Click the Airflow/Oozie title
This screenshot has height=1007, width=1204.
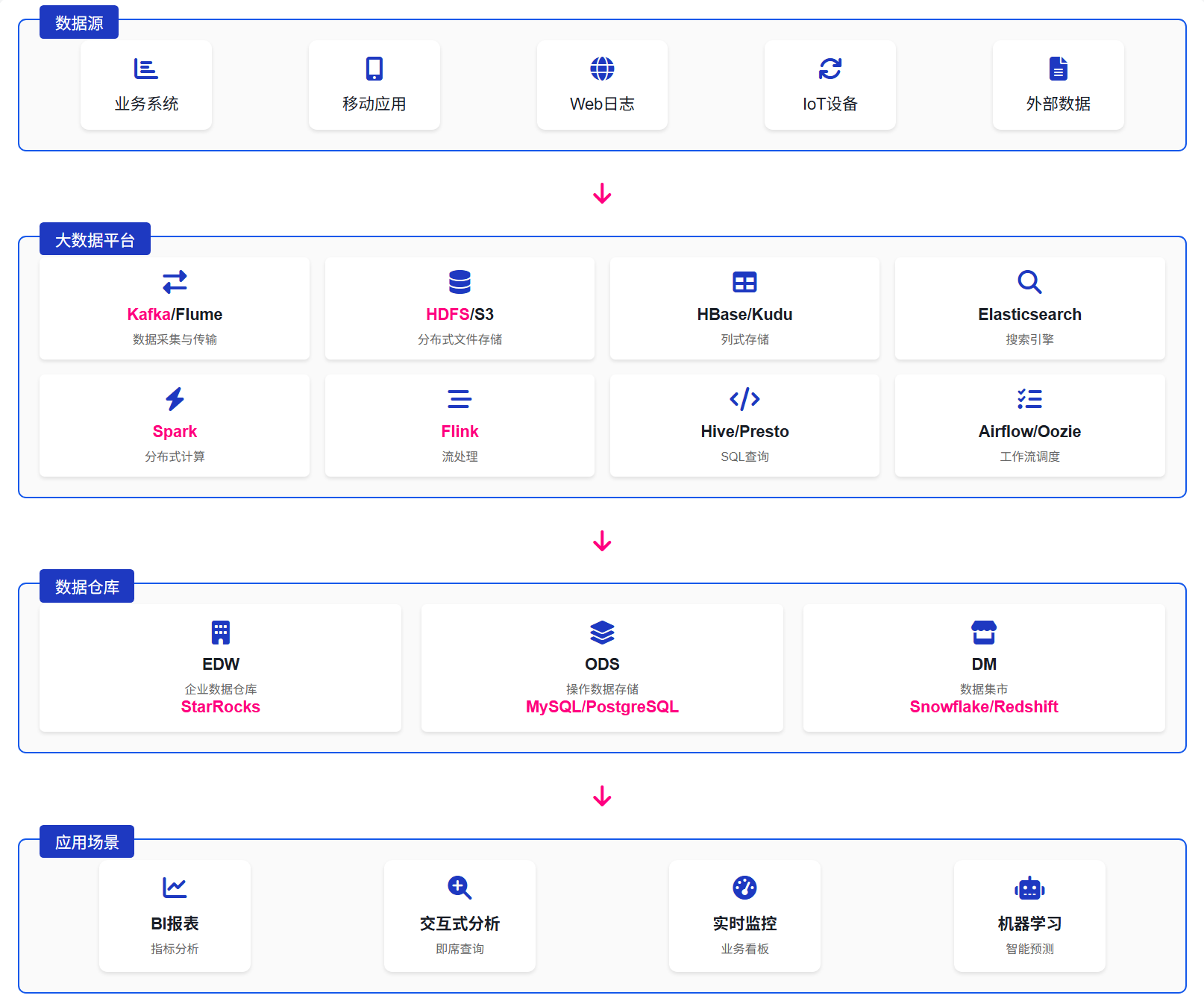[x=1029, y=432]
